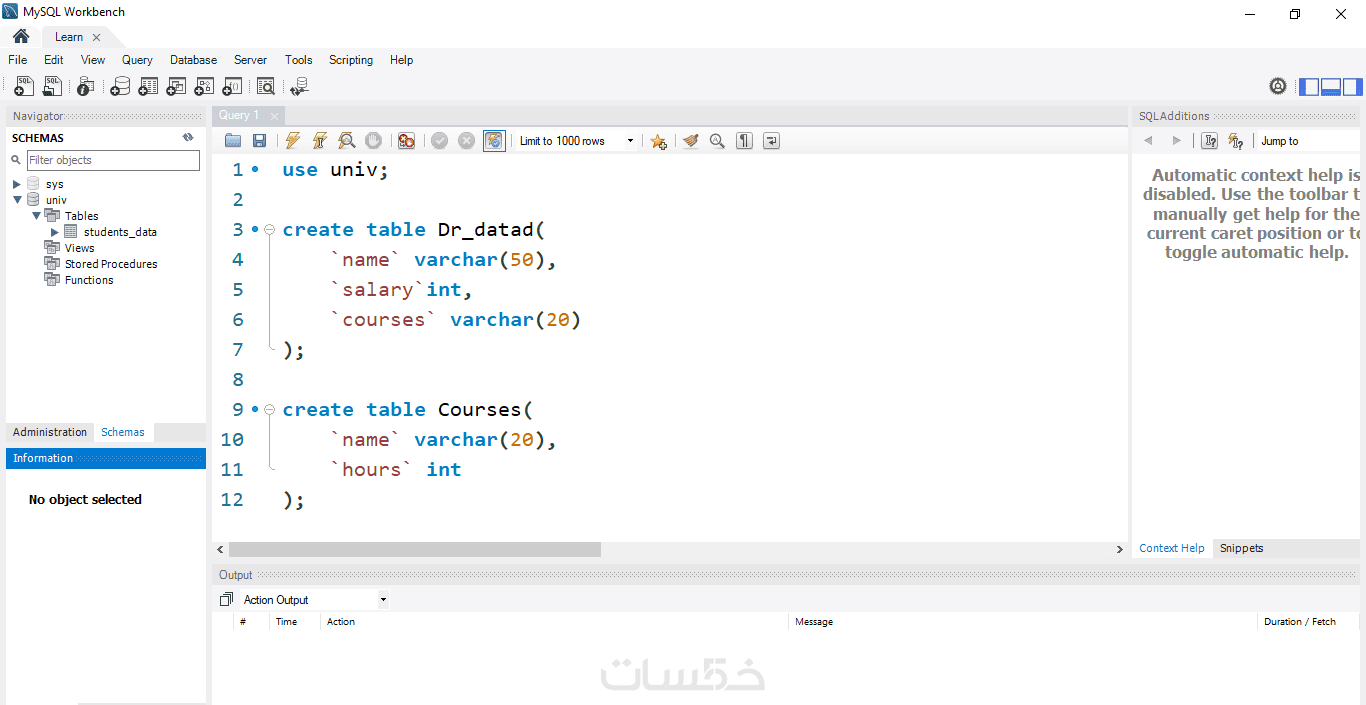1366x705 pixels.
Task: Fold the Courses create table block
Action: point(269,409)
